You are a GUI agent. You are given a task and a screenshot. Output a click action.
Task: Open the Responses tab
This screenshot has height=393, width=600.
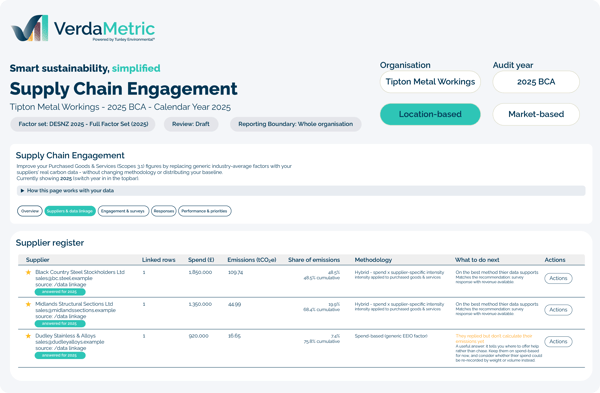point(164,211)
